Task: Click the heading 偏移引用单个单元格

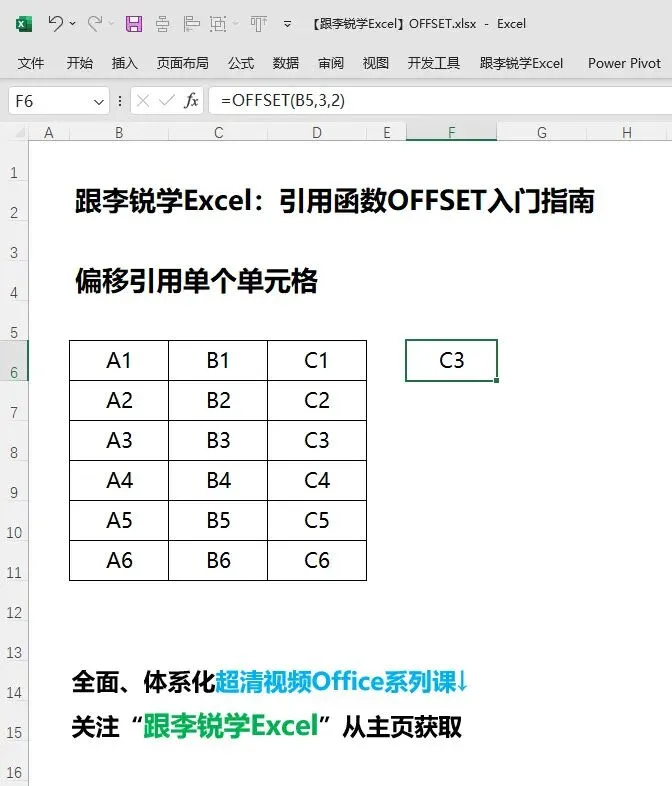Action: pos(196,281)
